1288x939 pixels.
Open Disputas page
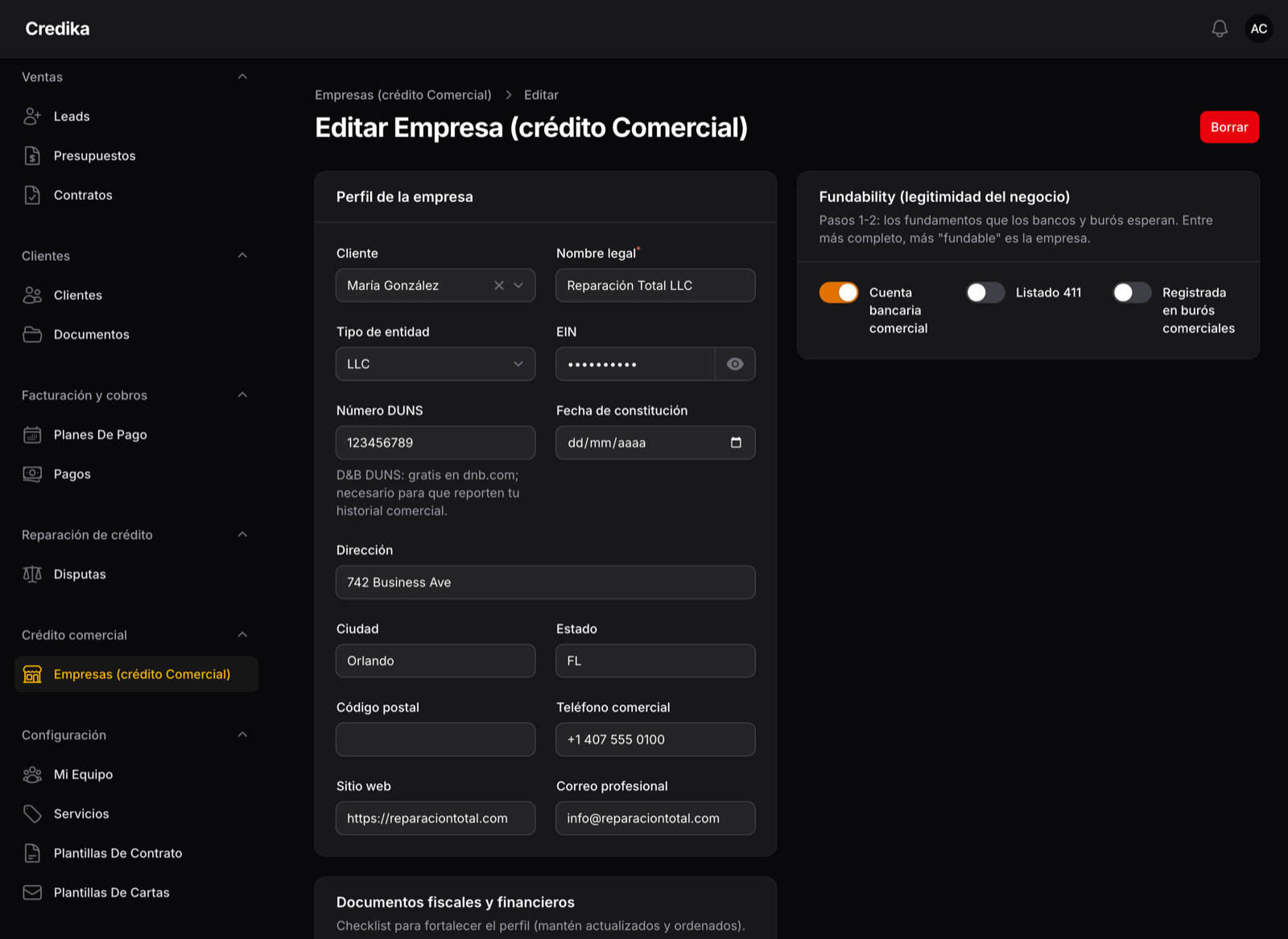(x=137, y=574)
